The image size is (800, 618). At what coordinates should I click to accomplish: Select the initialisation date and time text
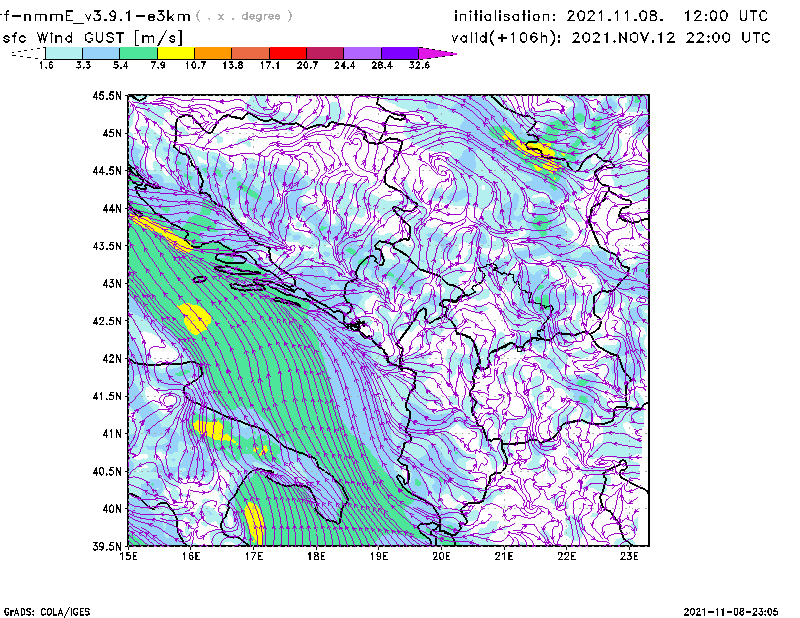[x=611, y=16]
